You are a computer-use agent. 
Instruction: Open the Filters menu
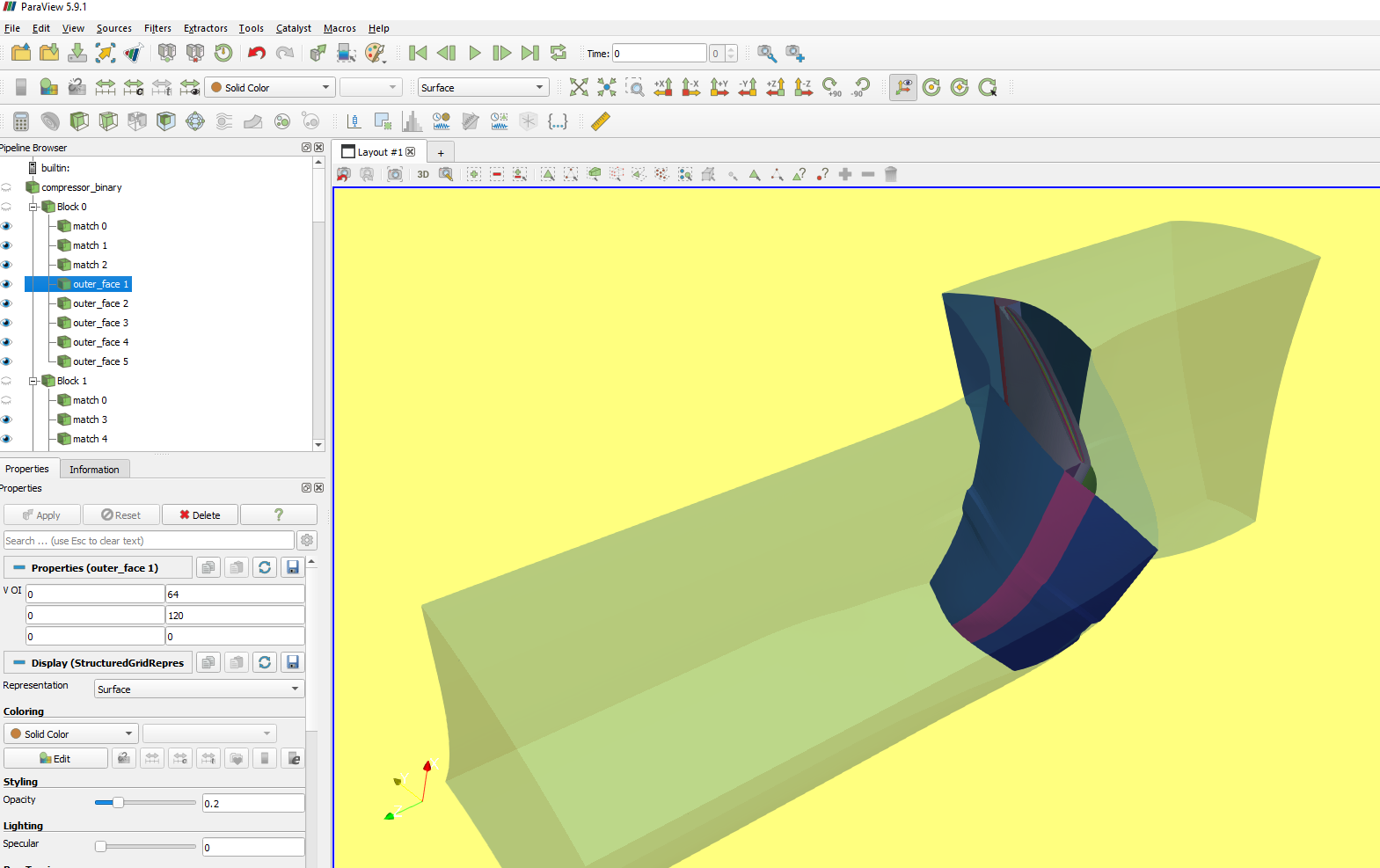[x=157, y=28]
